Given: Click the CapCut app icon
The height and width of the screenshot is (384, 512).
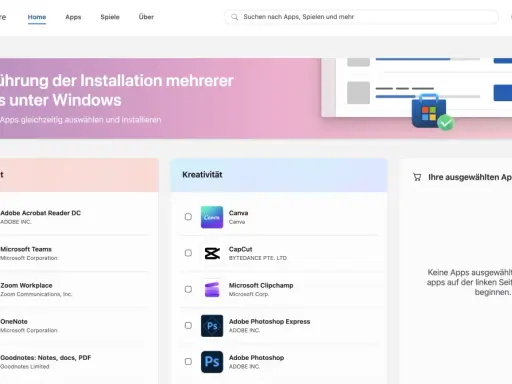Looking at the screenshot, I should coord(212,253).
